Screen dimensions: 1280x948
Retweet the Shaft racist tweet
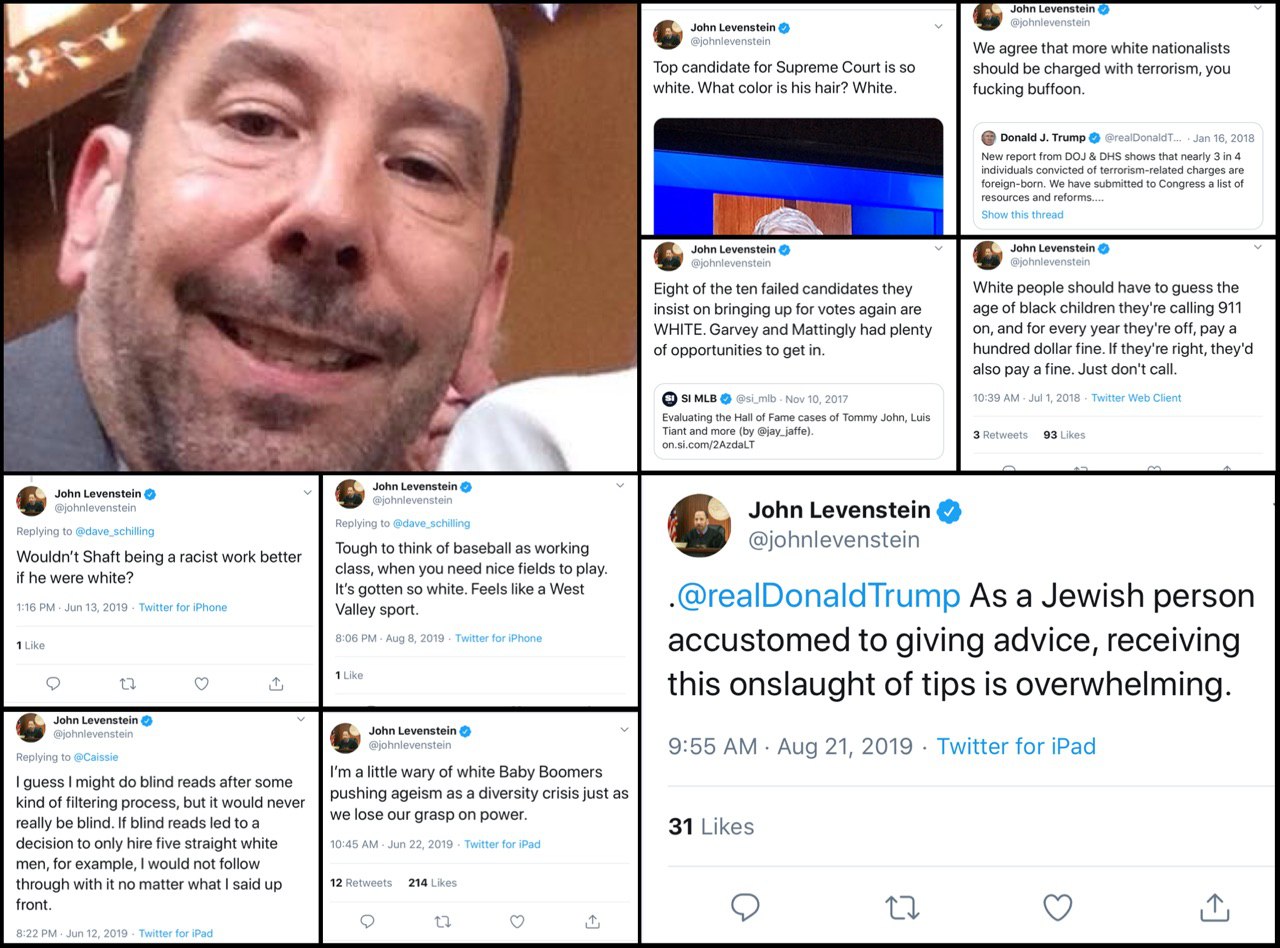tap(127, 684)
